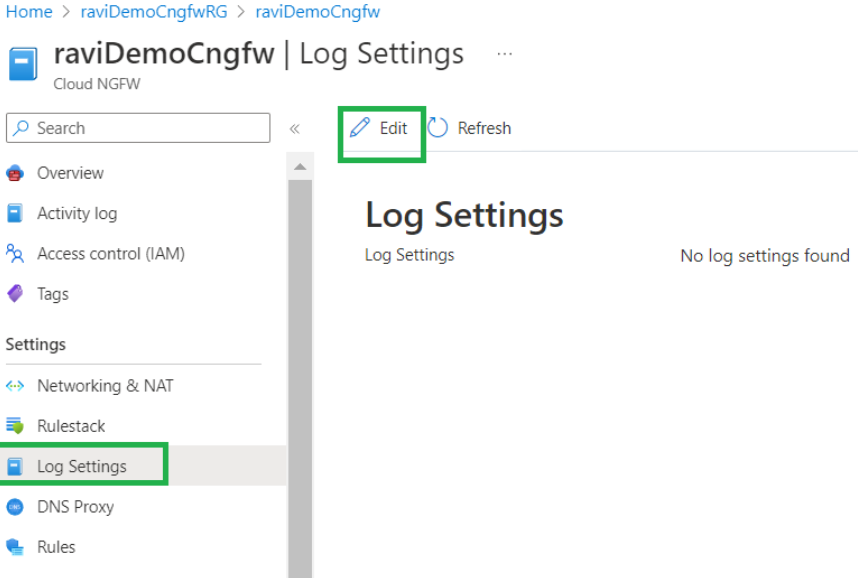Click the Access control (IAM) icon
This screenshot has width=858, height=579.
[15, 253]
